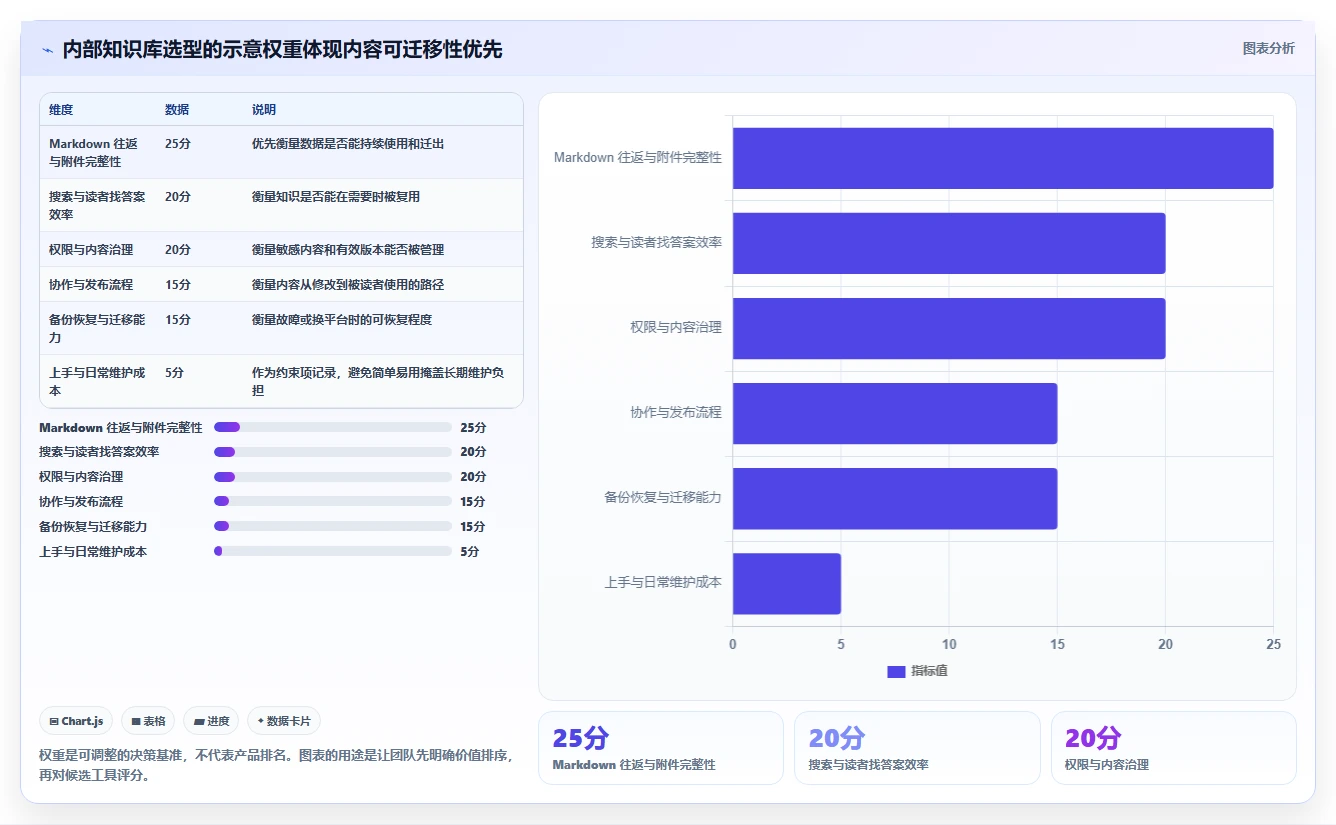Click description 衡量敏感内容和有效版本能否被管理

click(348, 250)
